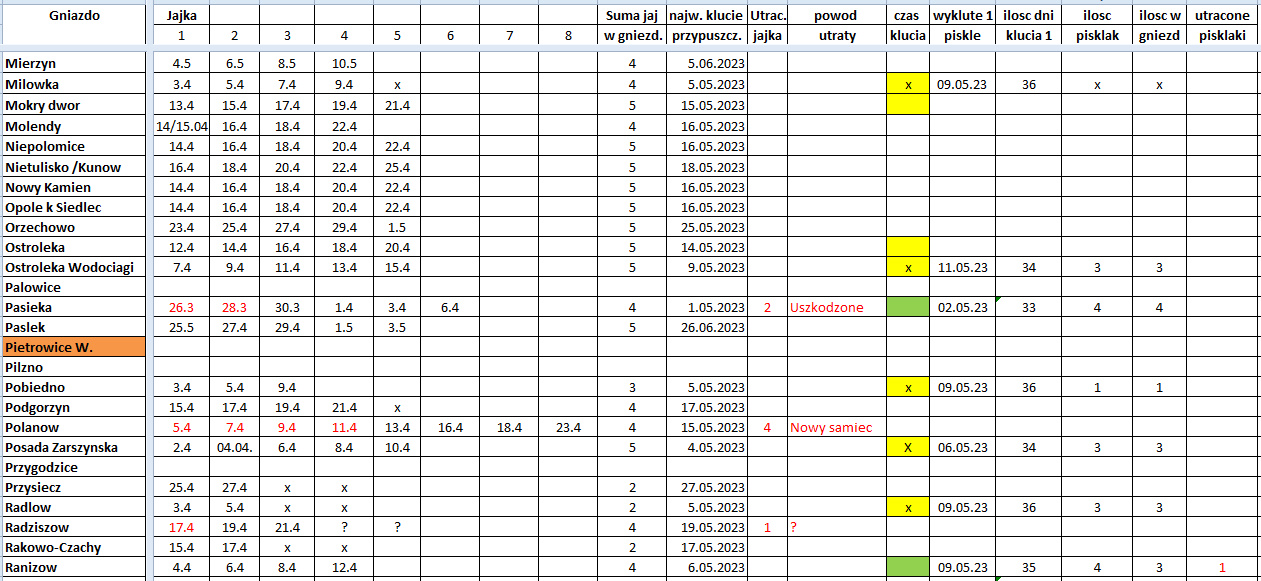1261x581 pixels.
Task: Select the Ostroleka Wodociagi cell
Action: coord(74,267)
